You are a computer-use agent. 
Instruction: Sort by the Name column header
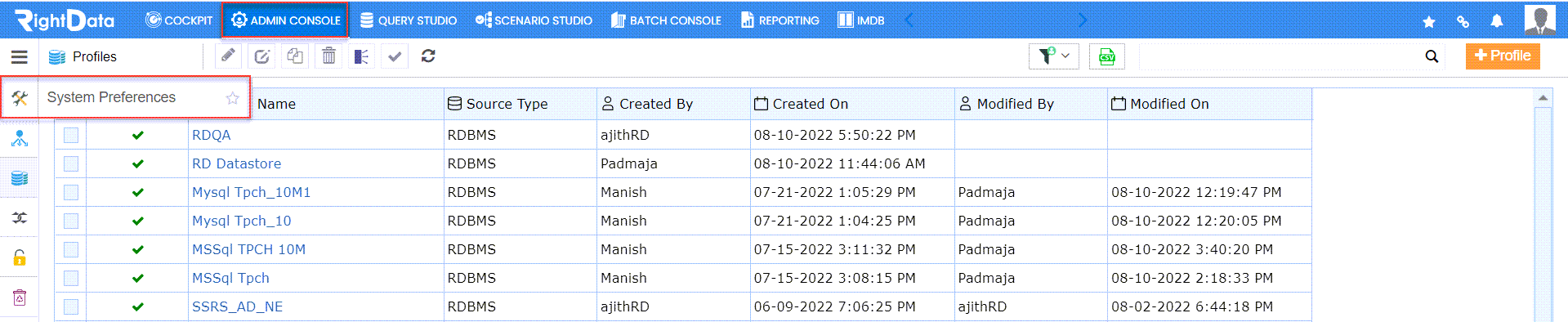pyautogui.click(x=276, y=104)
